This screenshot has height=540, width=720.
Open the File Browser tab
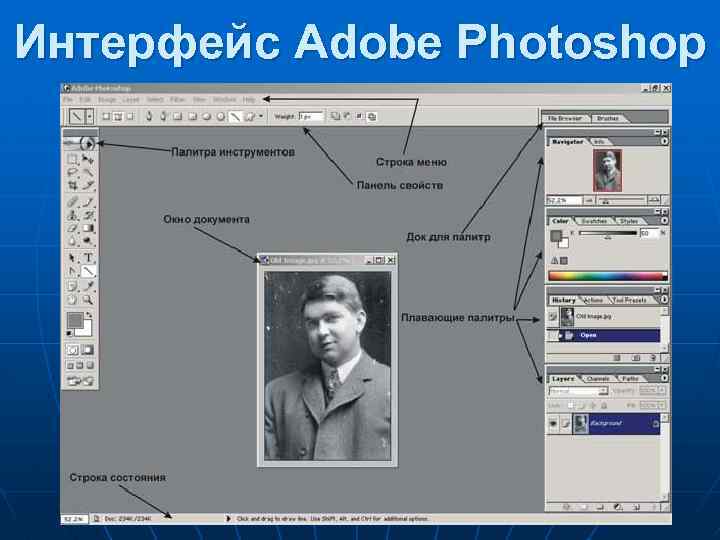point(564,118)
